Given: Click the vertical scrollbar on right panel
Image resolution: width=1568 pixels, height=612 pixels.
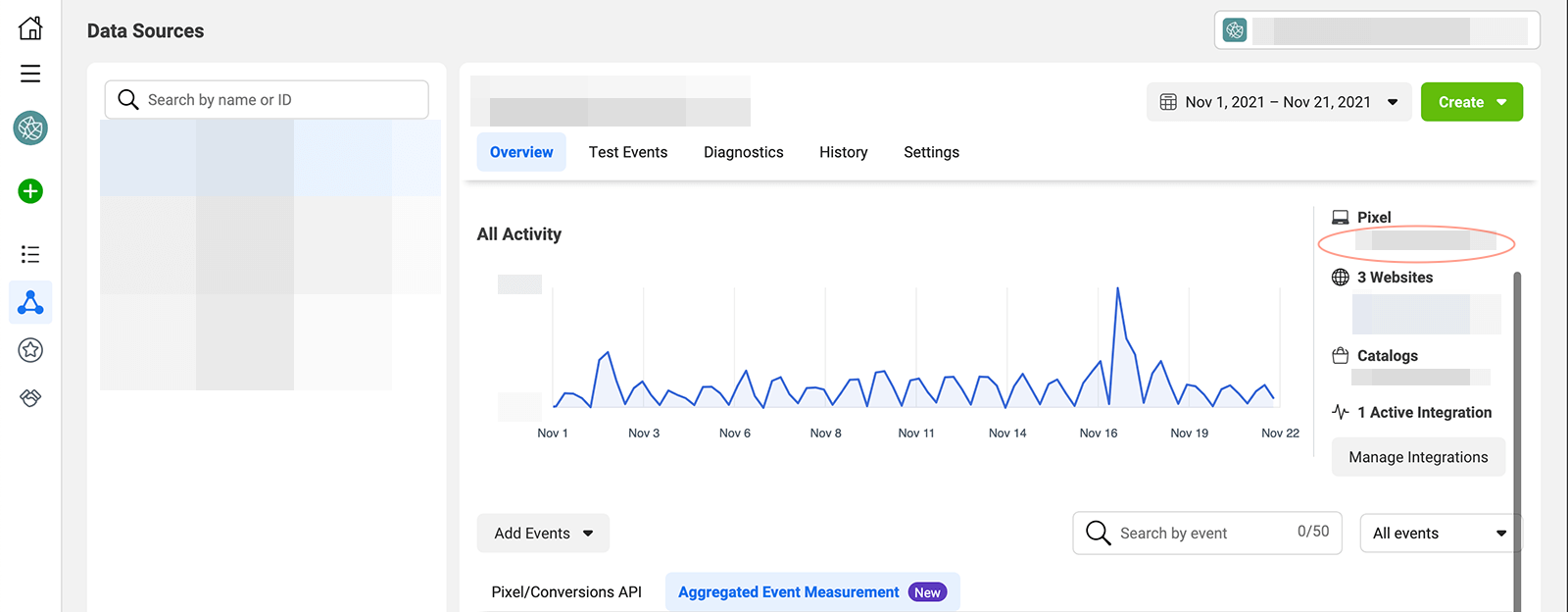Looking at the screenshot, I should [x=1517, y=441].
